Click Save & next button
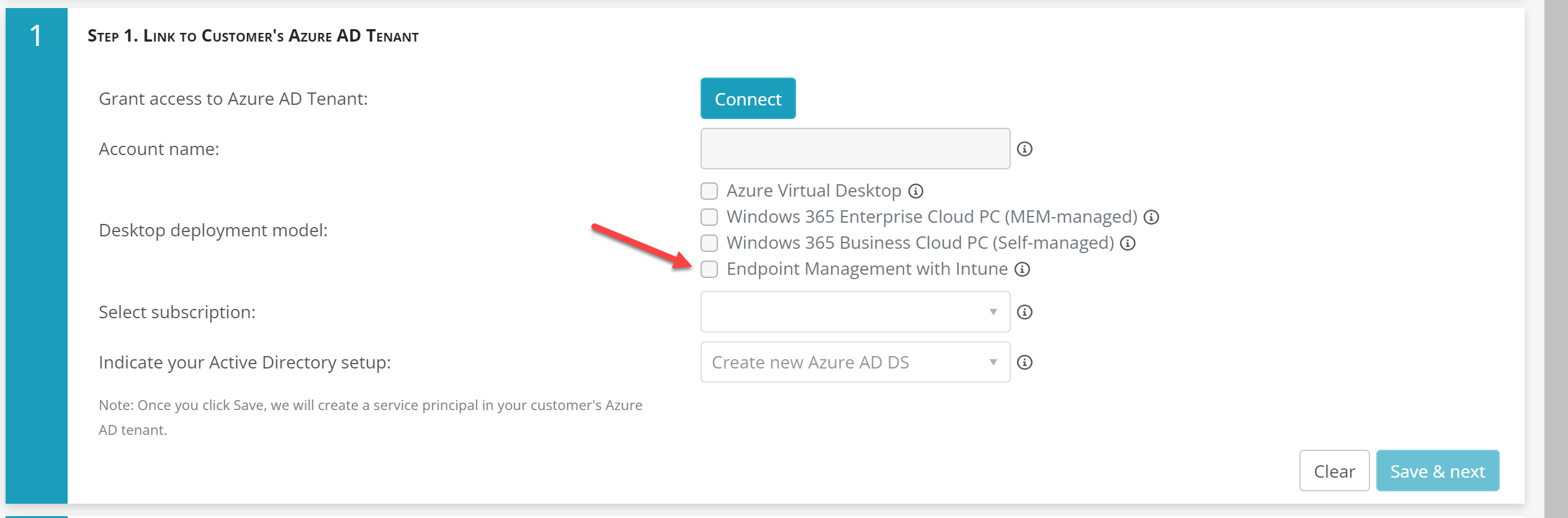Viewport: 1568px width, 518px height. [1437, 471]
